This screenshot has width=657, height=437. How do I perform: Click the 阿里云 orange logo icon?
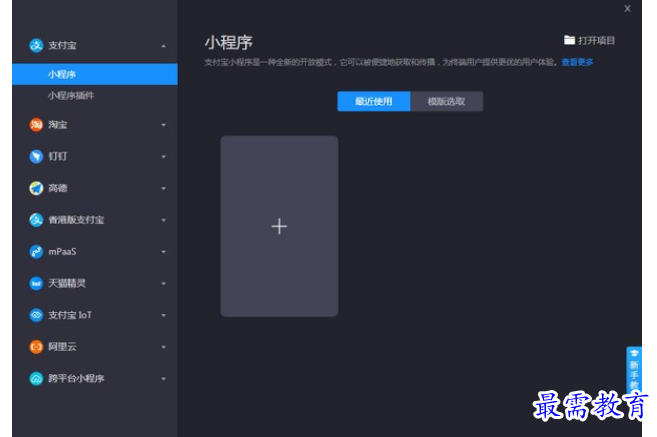(x=36, y=346)
